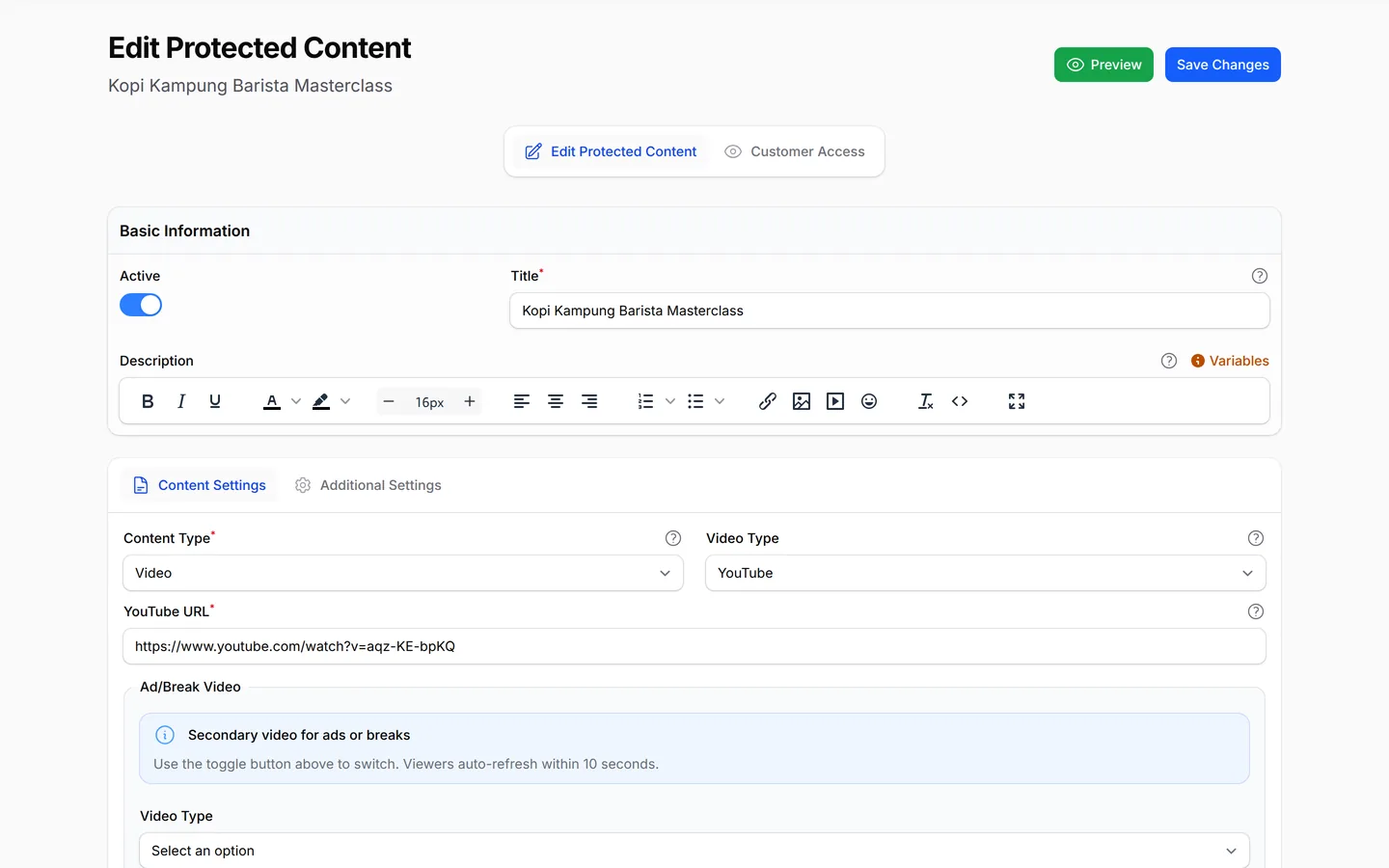Select the Content Settings tab
This screenshot has height=868, width=1389.
coord(200,485)
